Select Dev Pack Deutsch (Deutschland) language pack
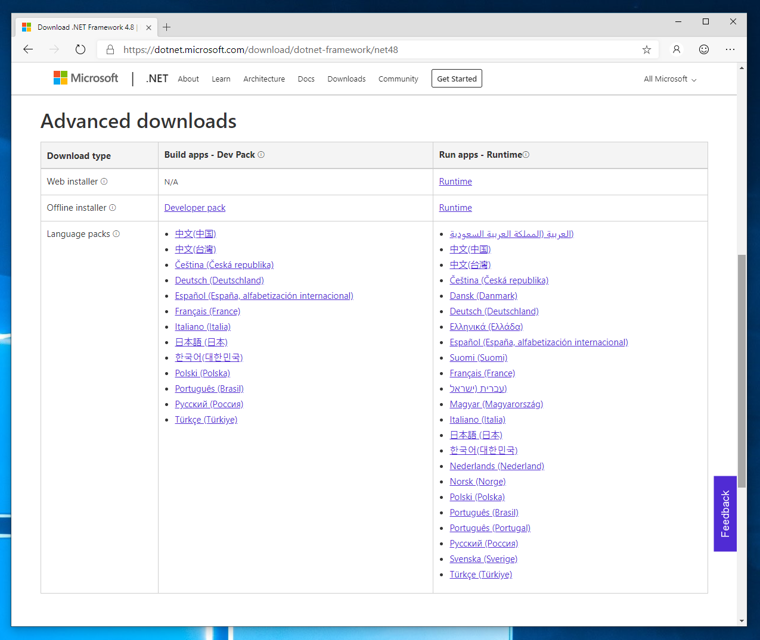The image size is (760, 640). coord(220,280)
